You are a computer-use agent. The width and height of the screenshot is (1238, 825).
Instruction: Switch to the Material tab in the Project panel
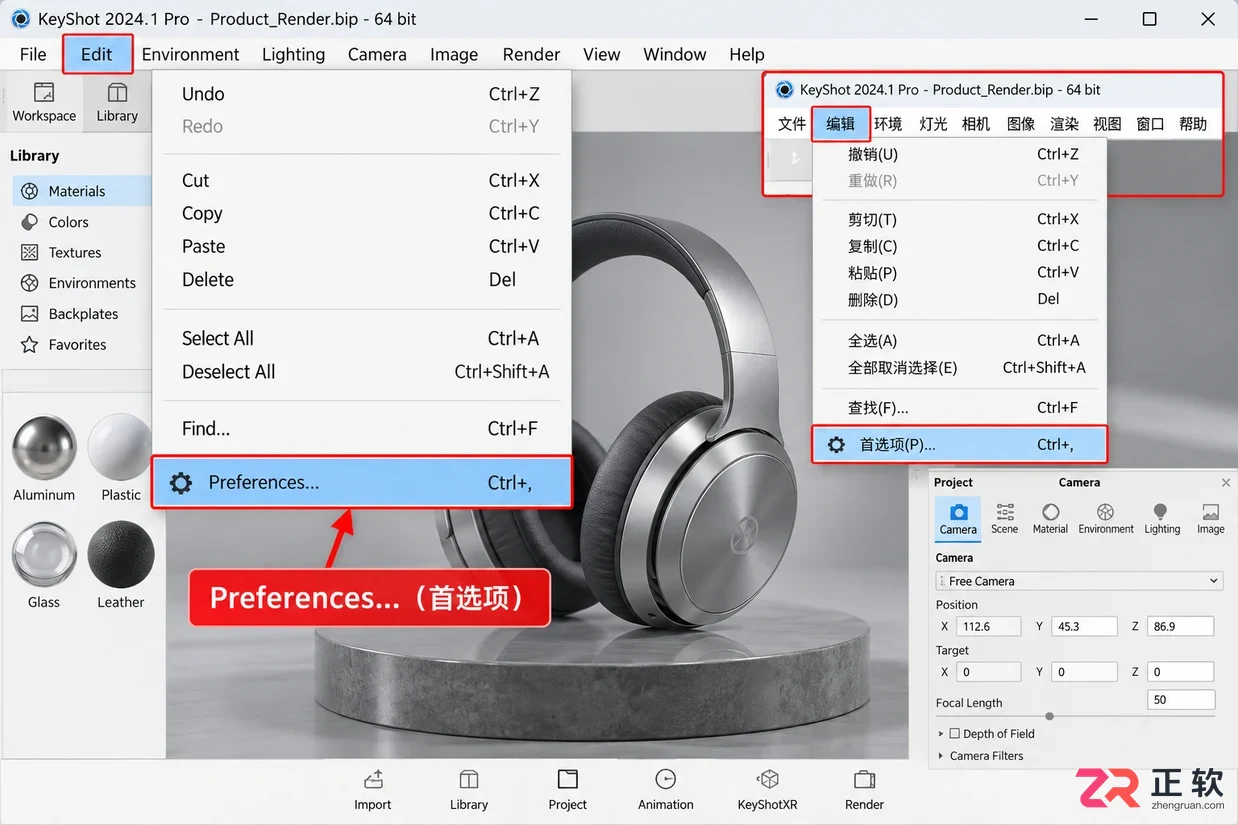click(1050, 519)
